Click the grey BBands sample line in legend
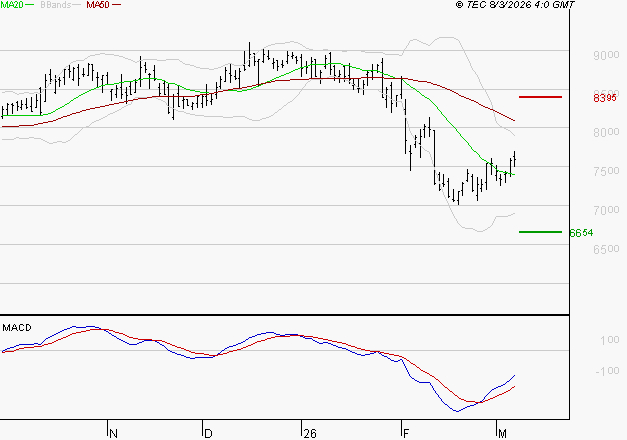 coord(76,4)
